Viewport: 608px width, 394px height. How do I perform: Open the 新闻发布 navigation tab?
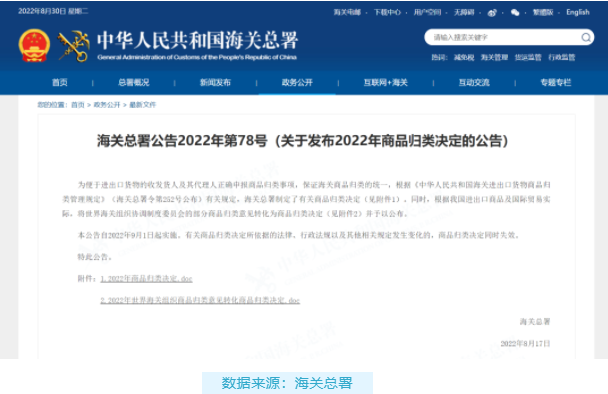click(215, 82)
